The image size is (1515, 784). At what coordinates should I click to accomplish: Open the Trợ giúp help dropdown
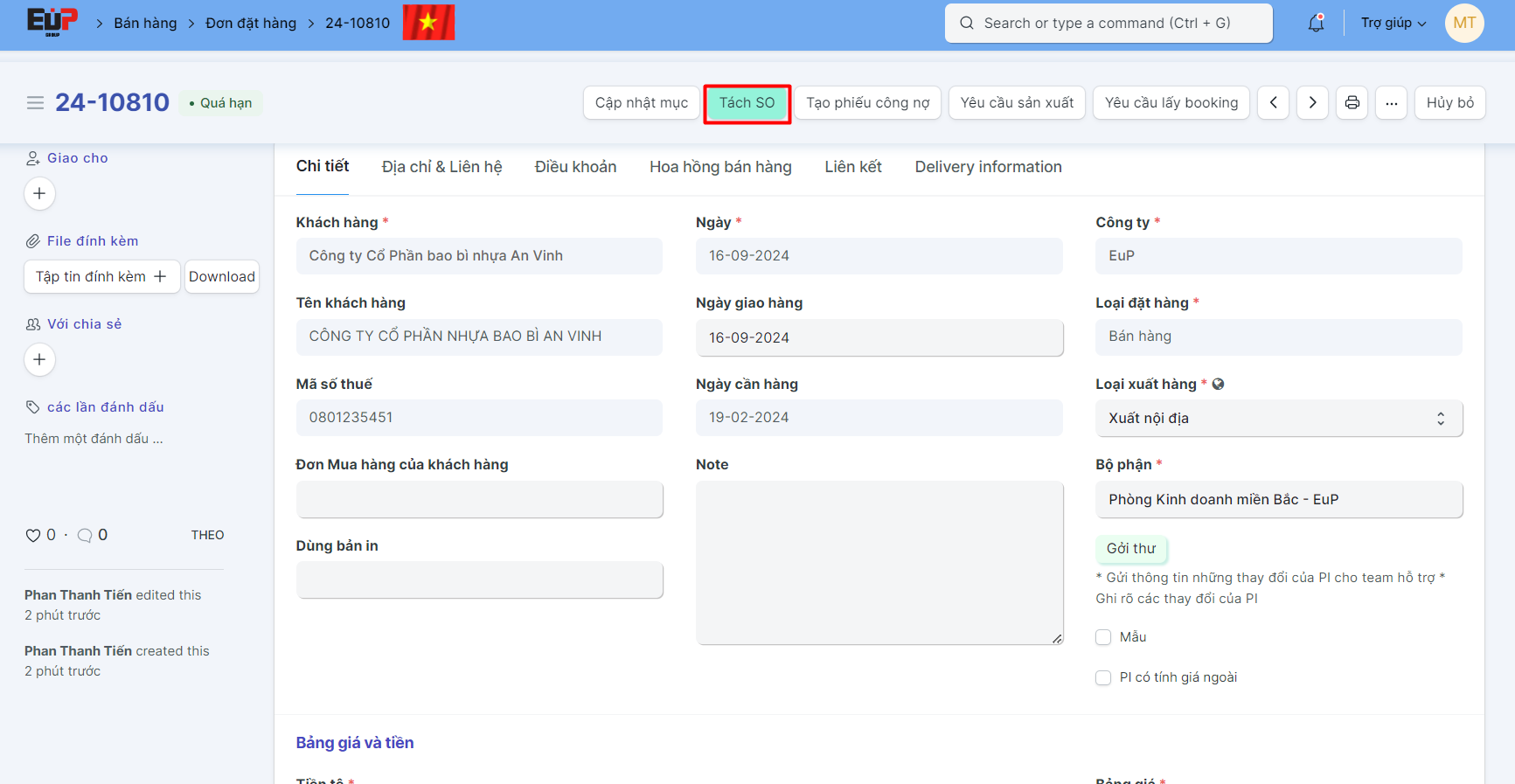pyautogui.click(x=1393, y=24)
